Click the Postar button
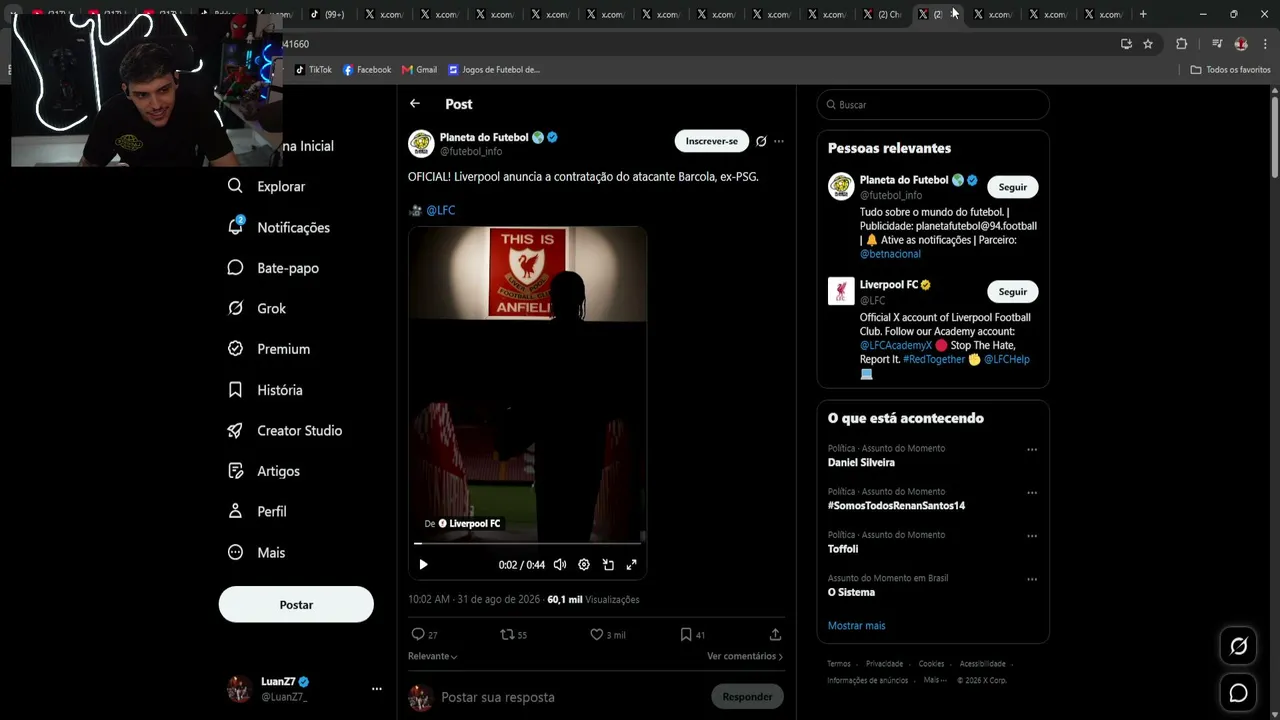 [296, 605]
